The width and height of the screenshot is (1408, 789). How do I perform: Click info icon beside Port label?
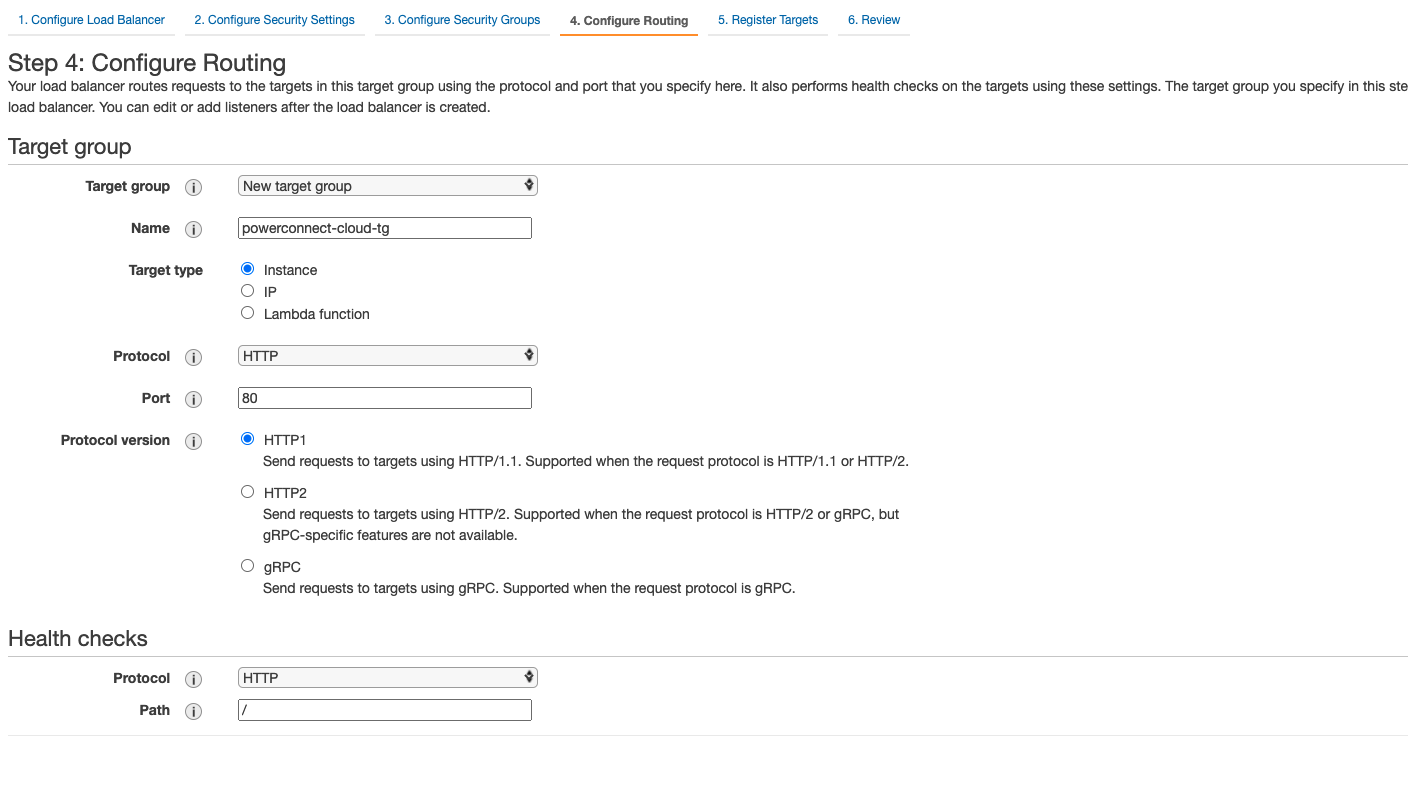coord(194,399)
